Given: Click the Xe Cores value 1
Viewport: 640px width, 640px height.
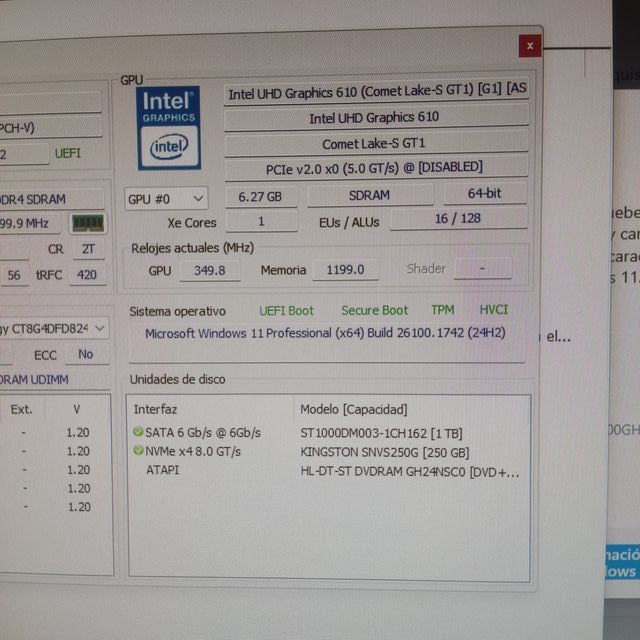Looking at the screenshot, I should (261, 221).
